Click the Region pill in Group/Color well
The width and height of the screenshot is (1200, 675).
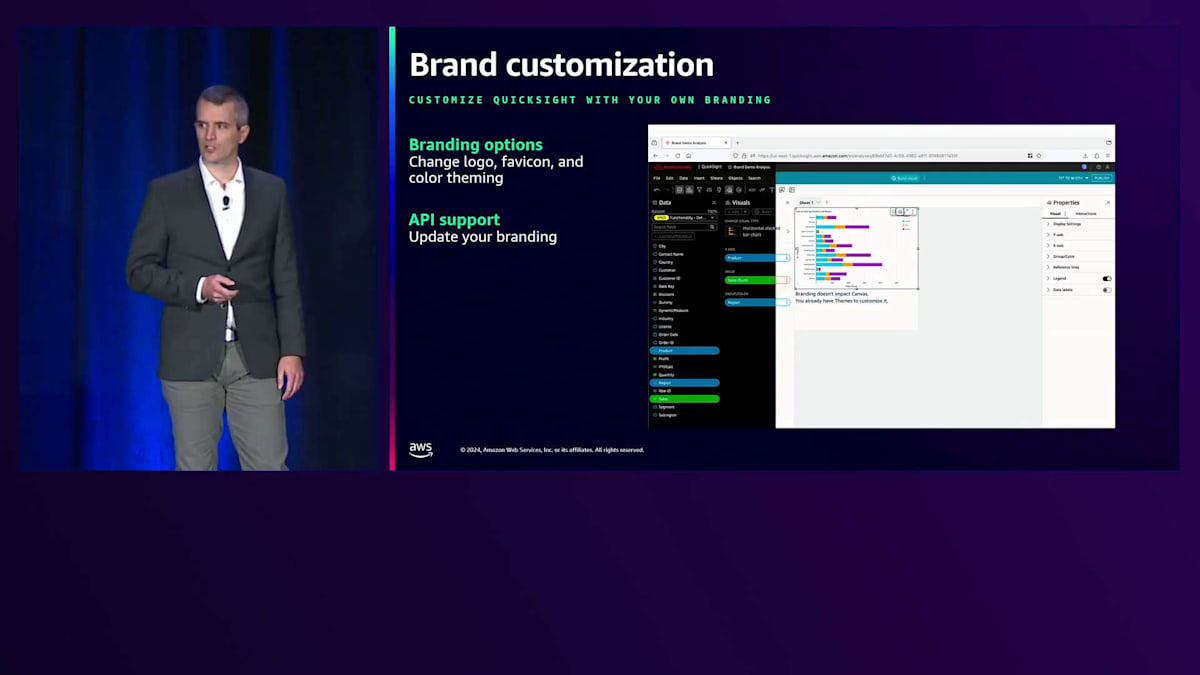click(757, 302)
